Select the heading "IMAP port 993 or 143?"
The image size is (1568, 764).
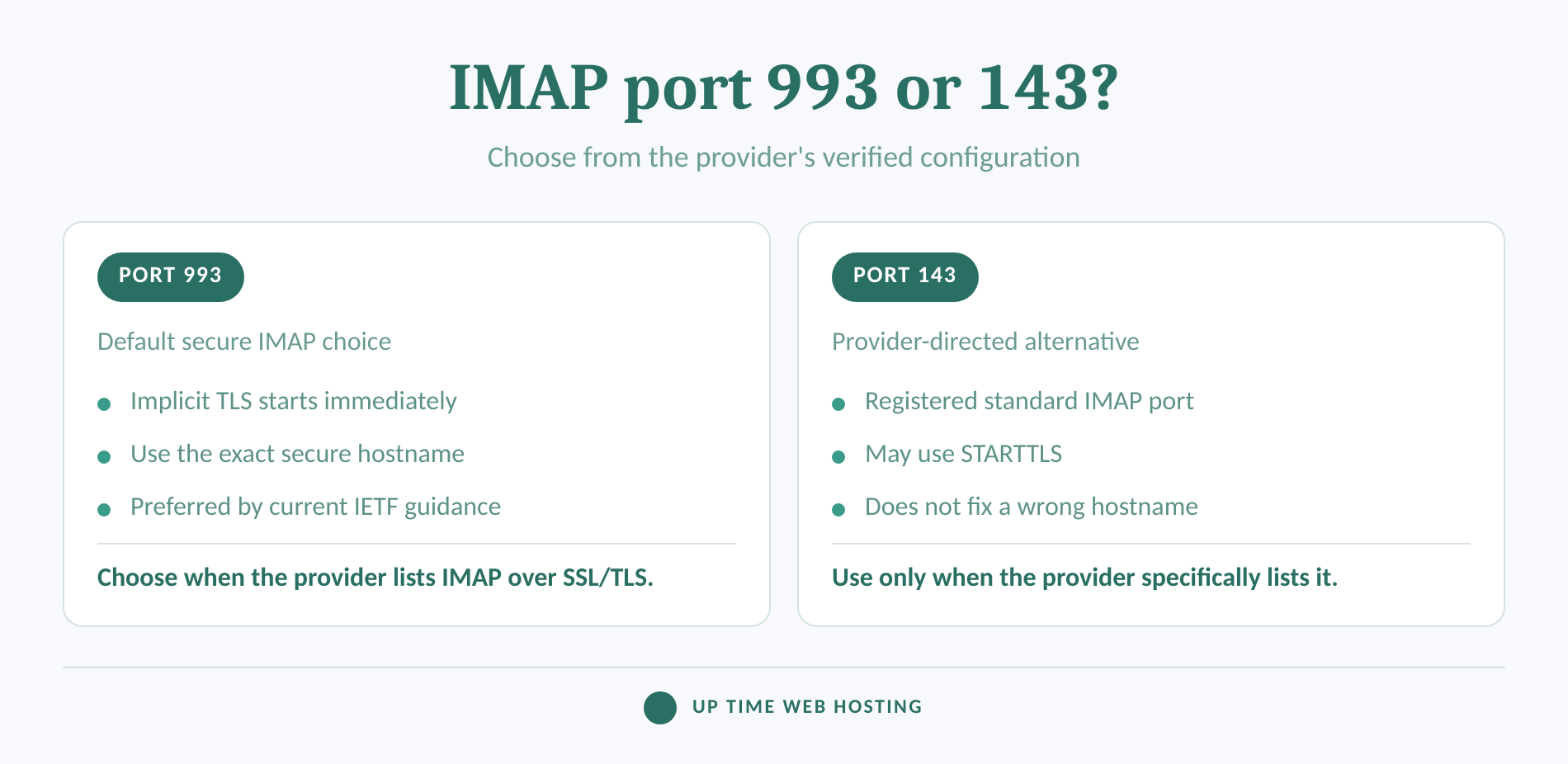point(783,87)
